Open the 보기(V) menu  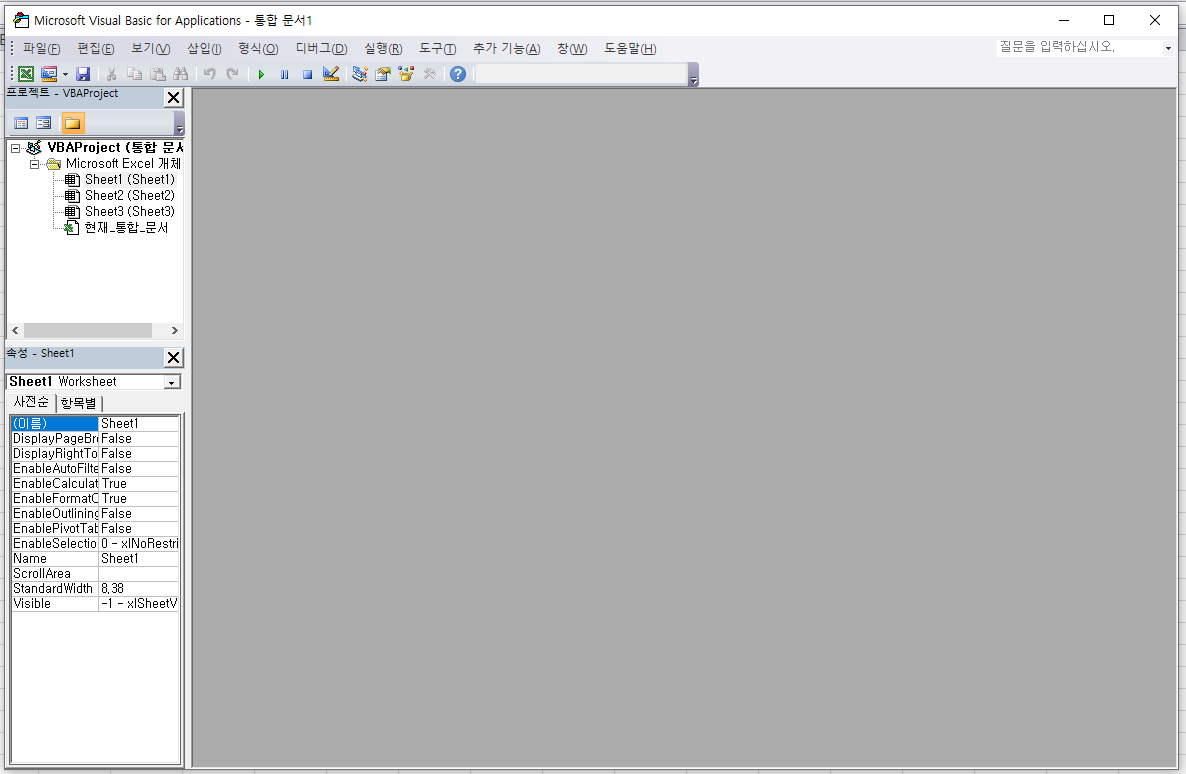pyautogui.click(x=151, y=48)
